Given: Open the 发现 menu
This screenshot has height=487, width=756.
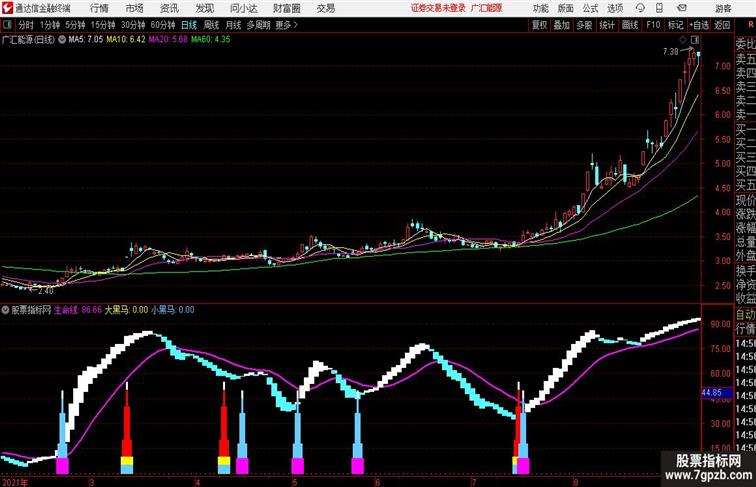Looking at the screenshot, I should pyautogui.click(x=204, y=8).
